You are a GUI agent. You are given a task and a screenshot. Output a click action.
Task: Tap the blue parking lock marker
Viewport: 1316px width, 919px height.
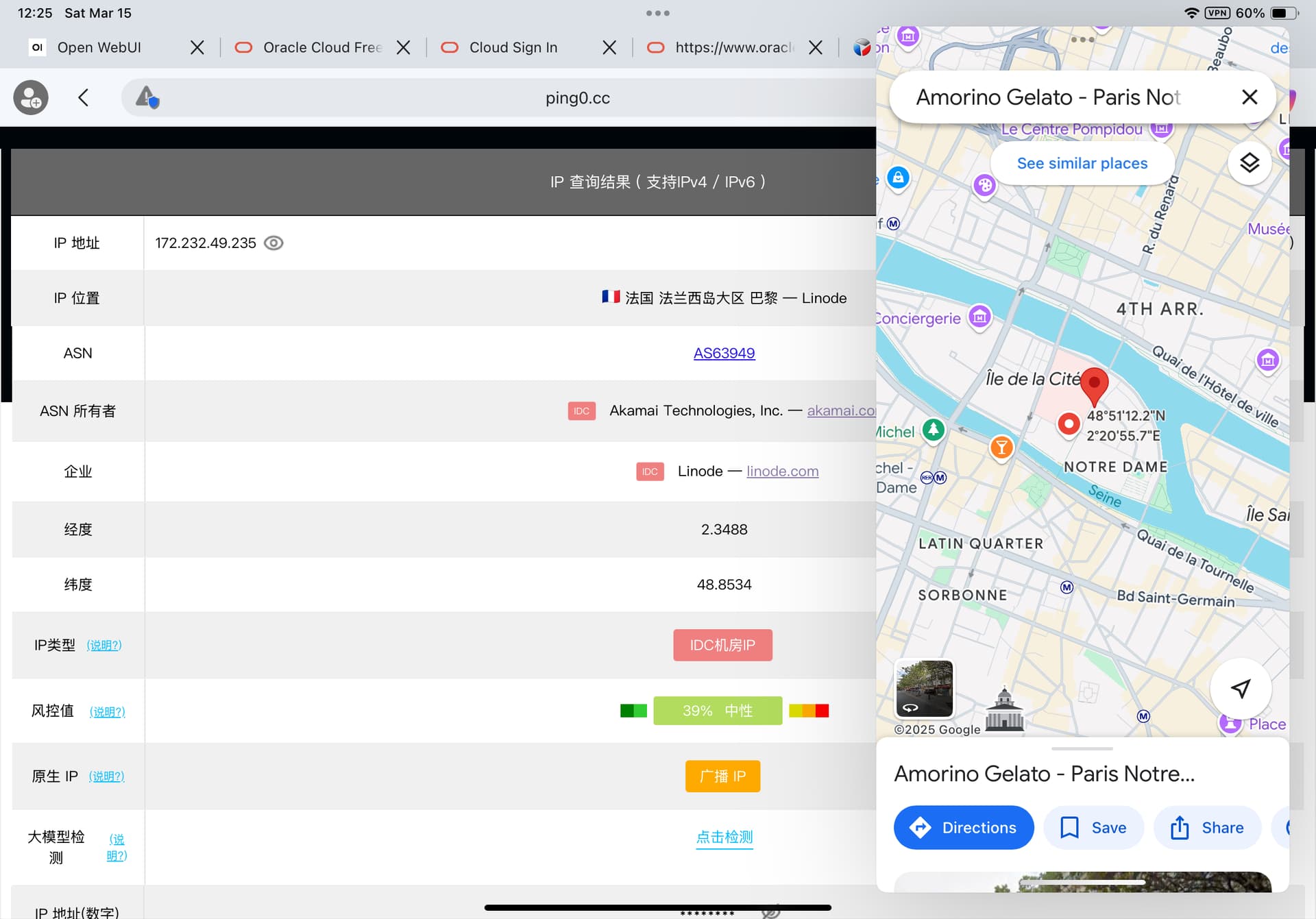[898, 178]
